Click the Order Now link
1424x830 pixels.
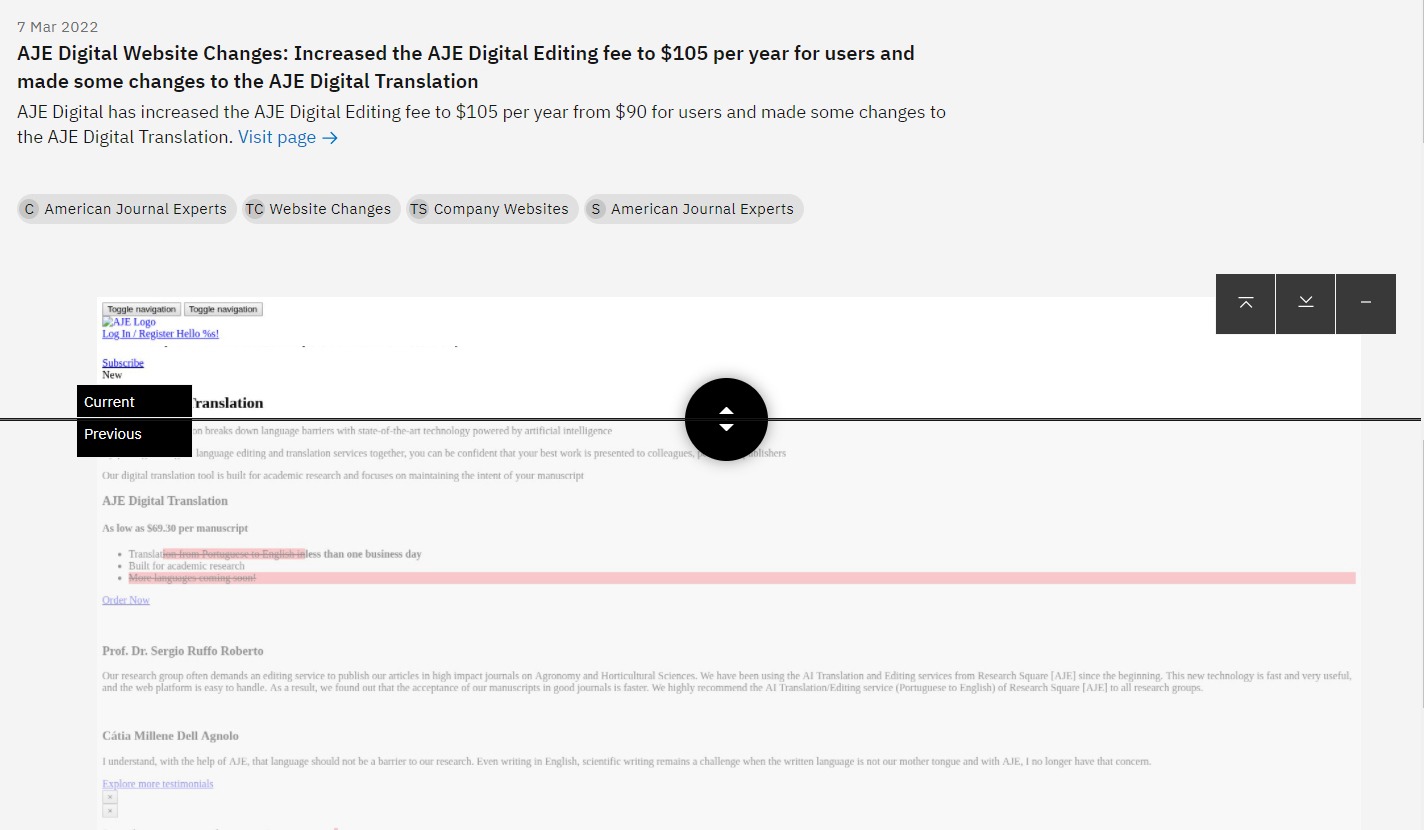pyautogui.click(x=126, y=600)
